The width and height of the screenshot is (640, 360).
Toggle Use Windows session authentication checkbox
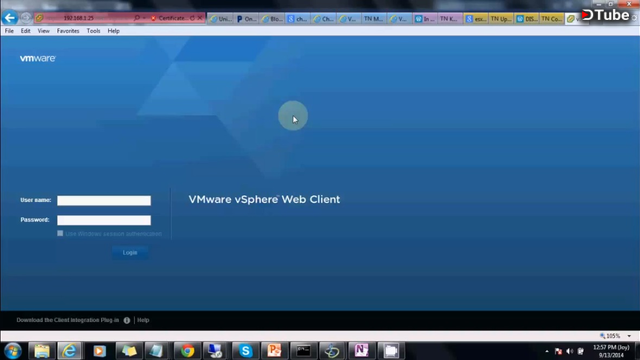point(60,233)
